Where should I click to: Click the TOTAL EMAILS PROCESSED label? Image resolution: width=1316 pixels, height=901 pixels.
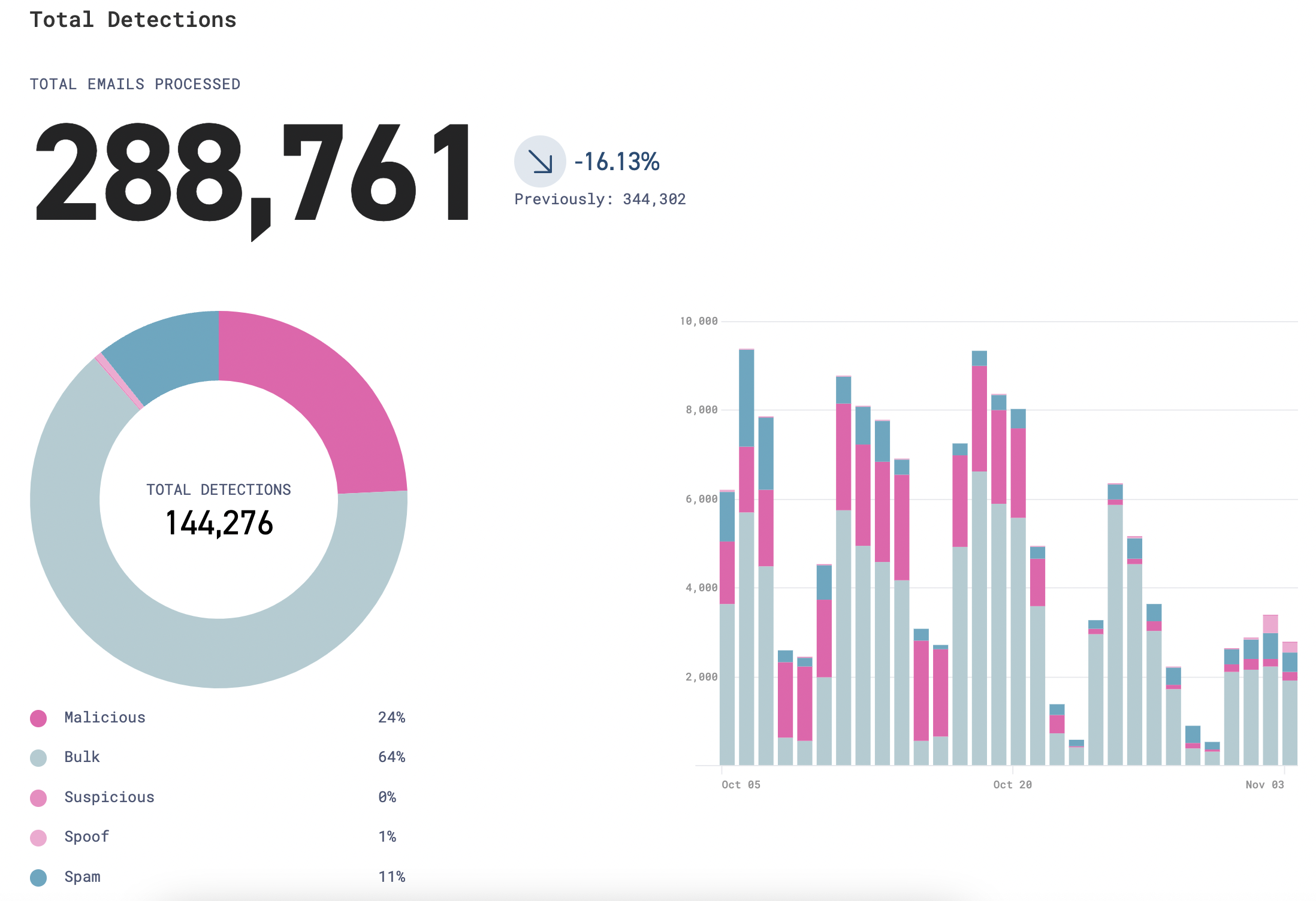[x=135, y=84]
